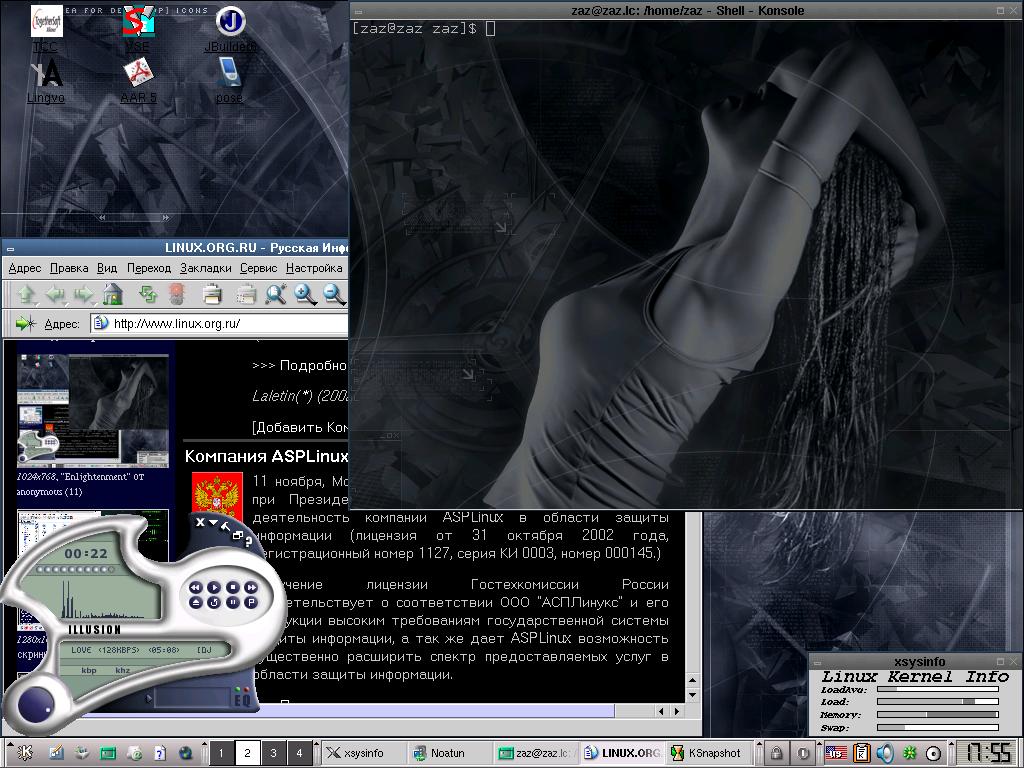Launch the pose emulator desktop icon
1024x768 pixels.
(x=229, y=80)
